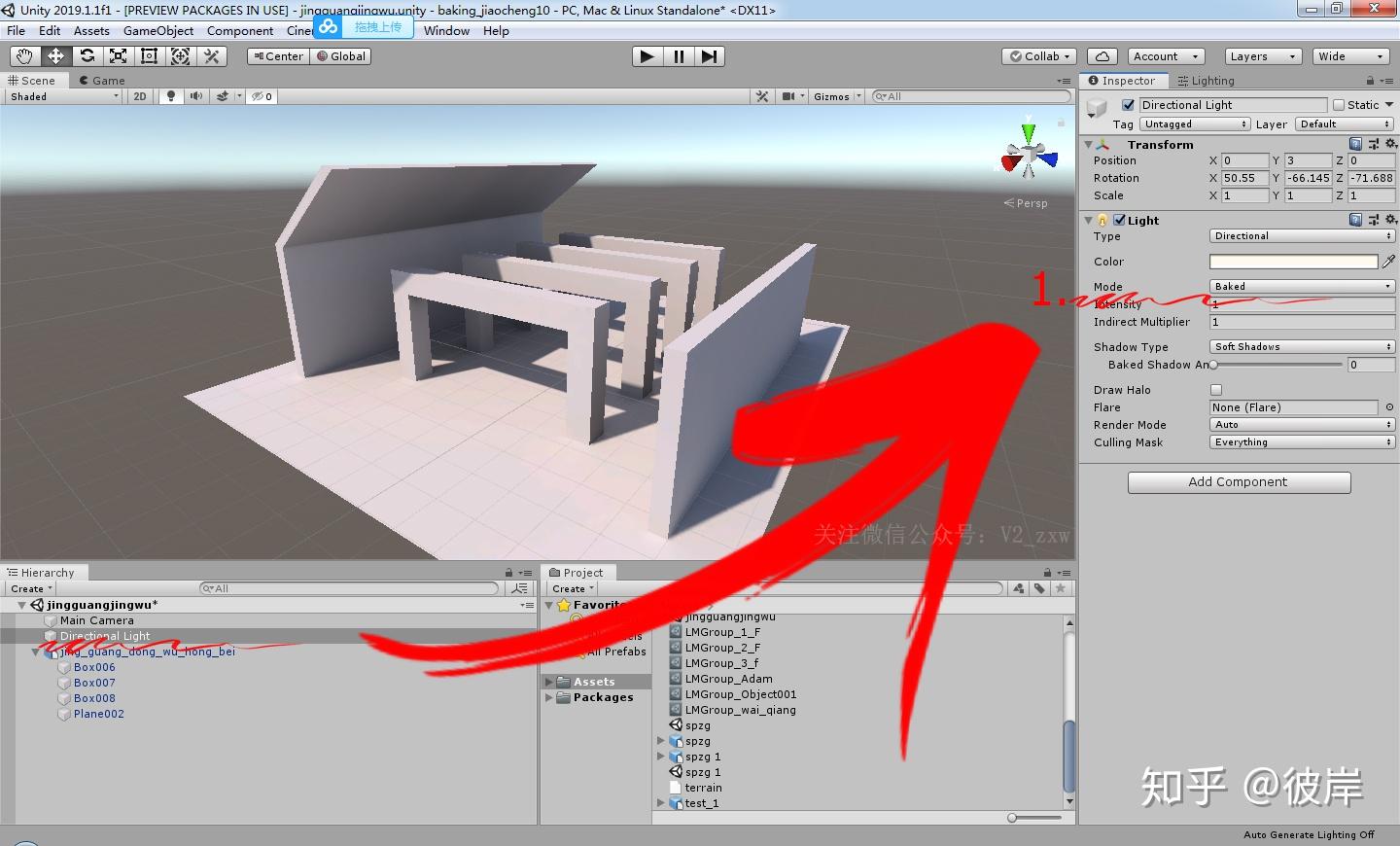Enable the Draw Halo checkbox
Image resolution: width=1400 pixels, height=846 pixels.
click(x=1215, y=390)
